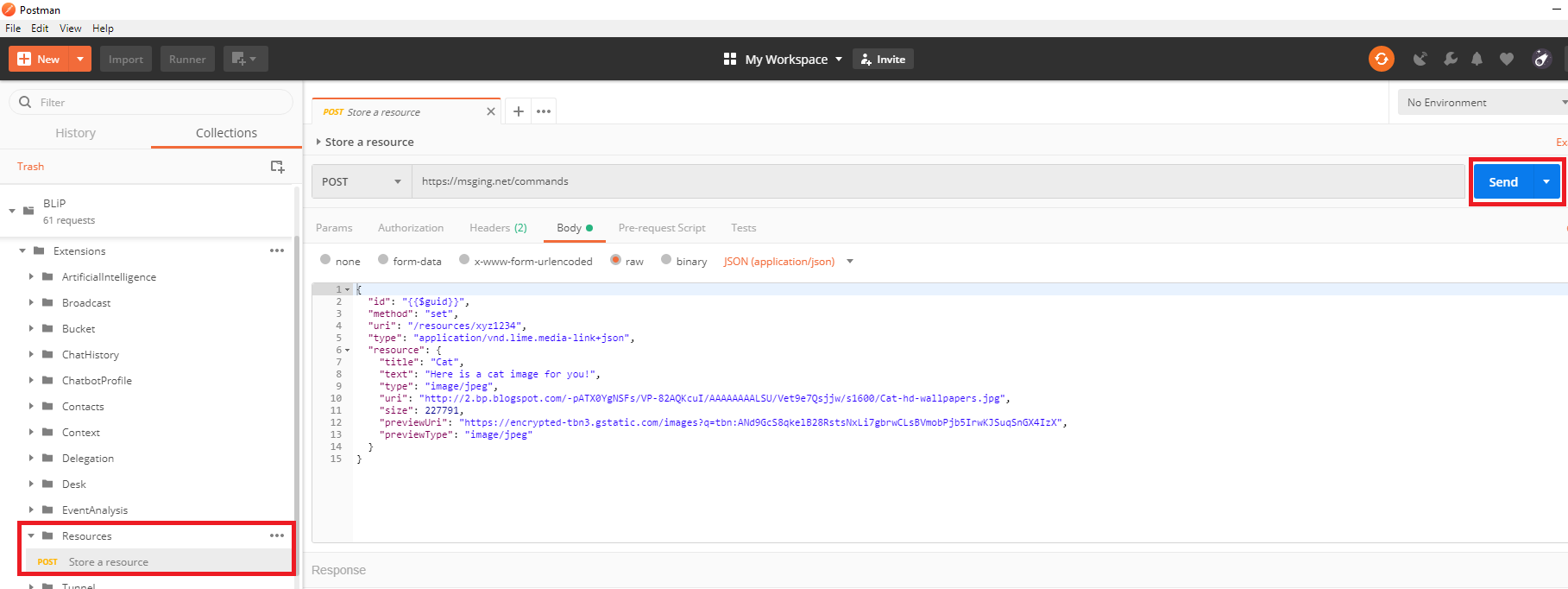Click the Runner button
Screen dimensions: 1568x589
pos(187,59)
